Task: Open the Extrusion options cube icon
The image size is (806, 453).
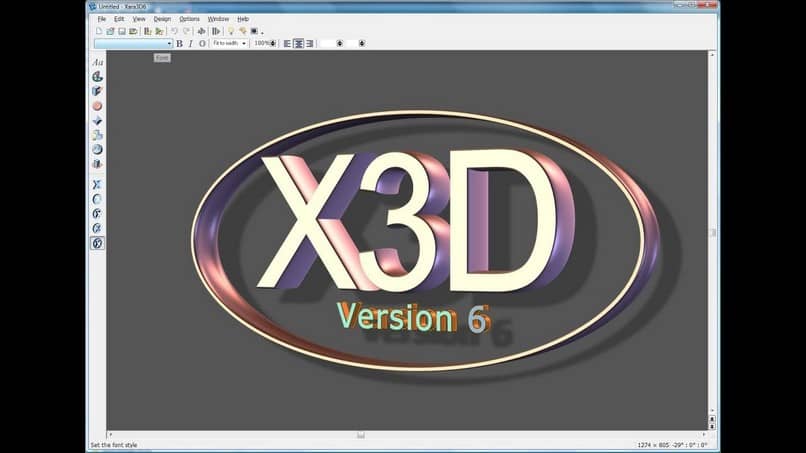Action: click(97, 91)
